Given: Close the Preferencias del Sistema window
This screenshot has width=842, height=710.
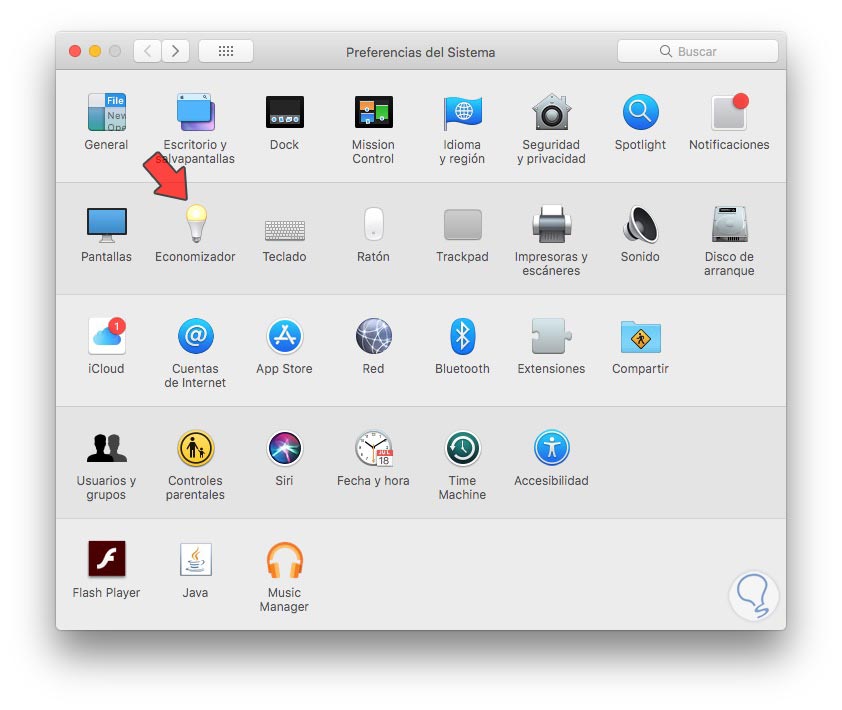Looking at the screenshot, I should (75, 52).
